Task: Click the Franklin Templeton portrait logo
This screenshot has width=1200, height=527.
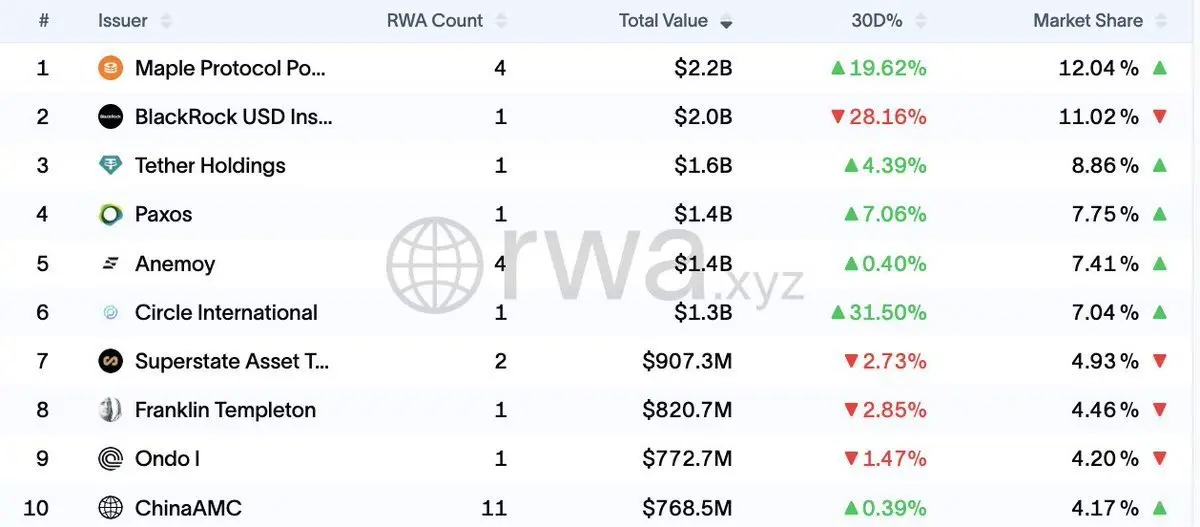Action: [110, 410]
